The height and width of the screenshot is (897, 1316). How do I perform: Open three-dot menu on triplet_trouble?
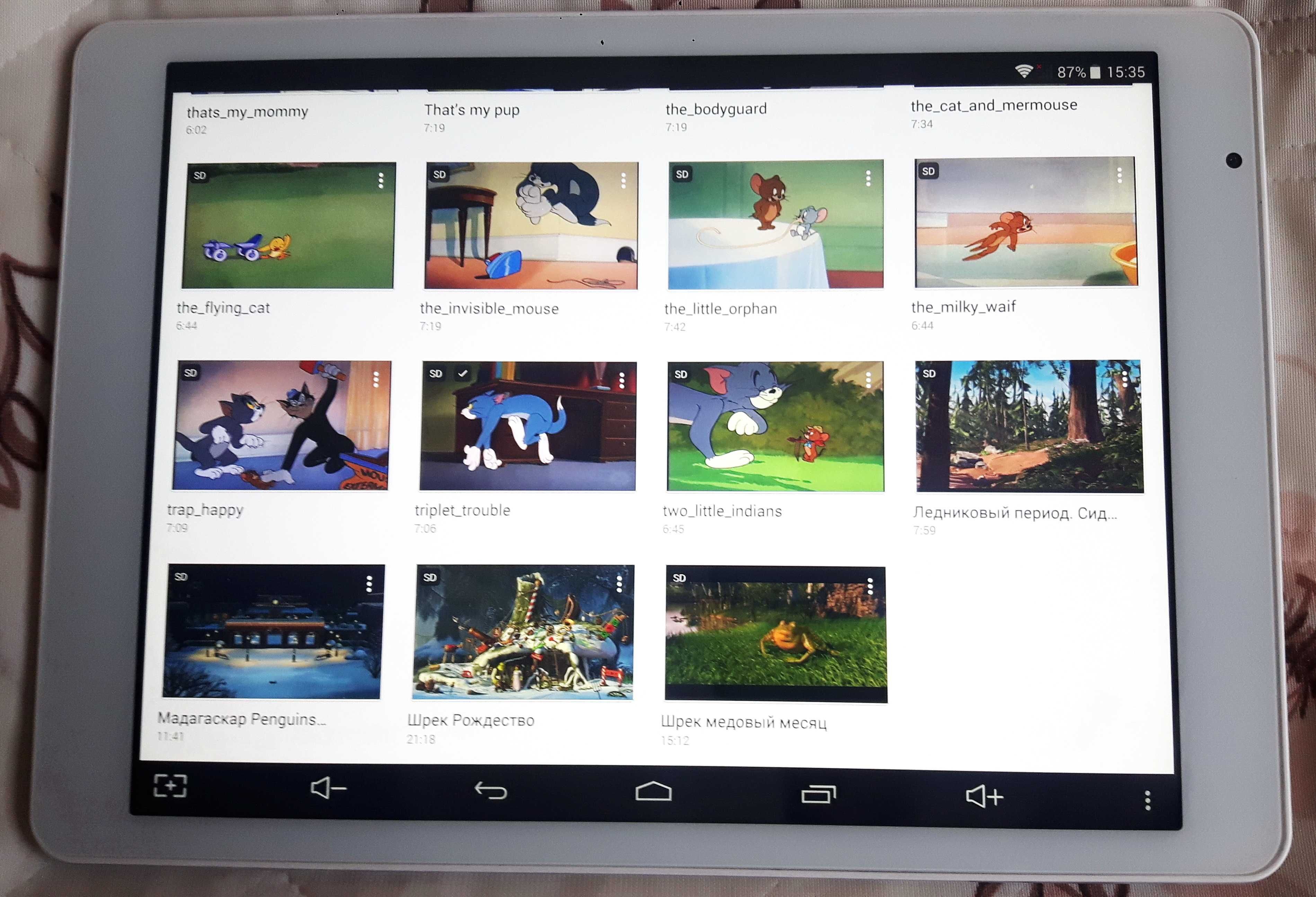tap(622, 381)
